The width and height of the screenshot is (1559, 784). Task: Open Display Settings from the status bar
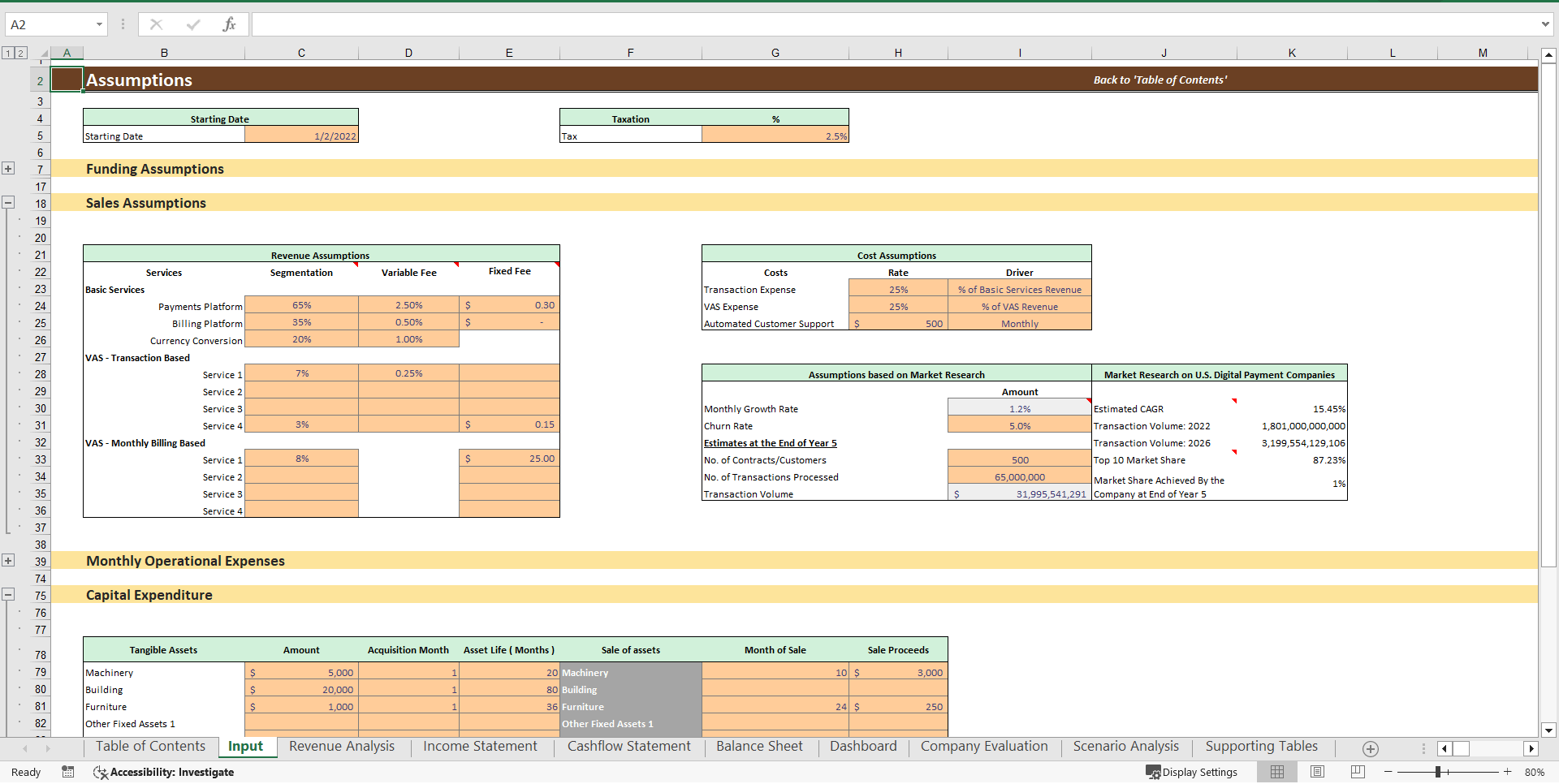(1191, 772)
